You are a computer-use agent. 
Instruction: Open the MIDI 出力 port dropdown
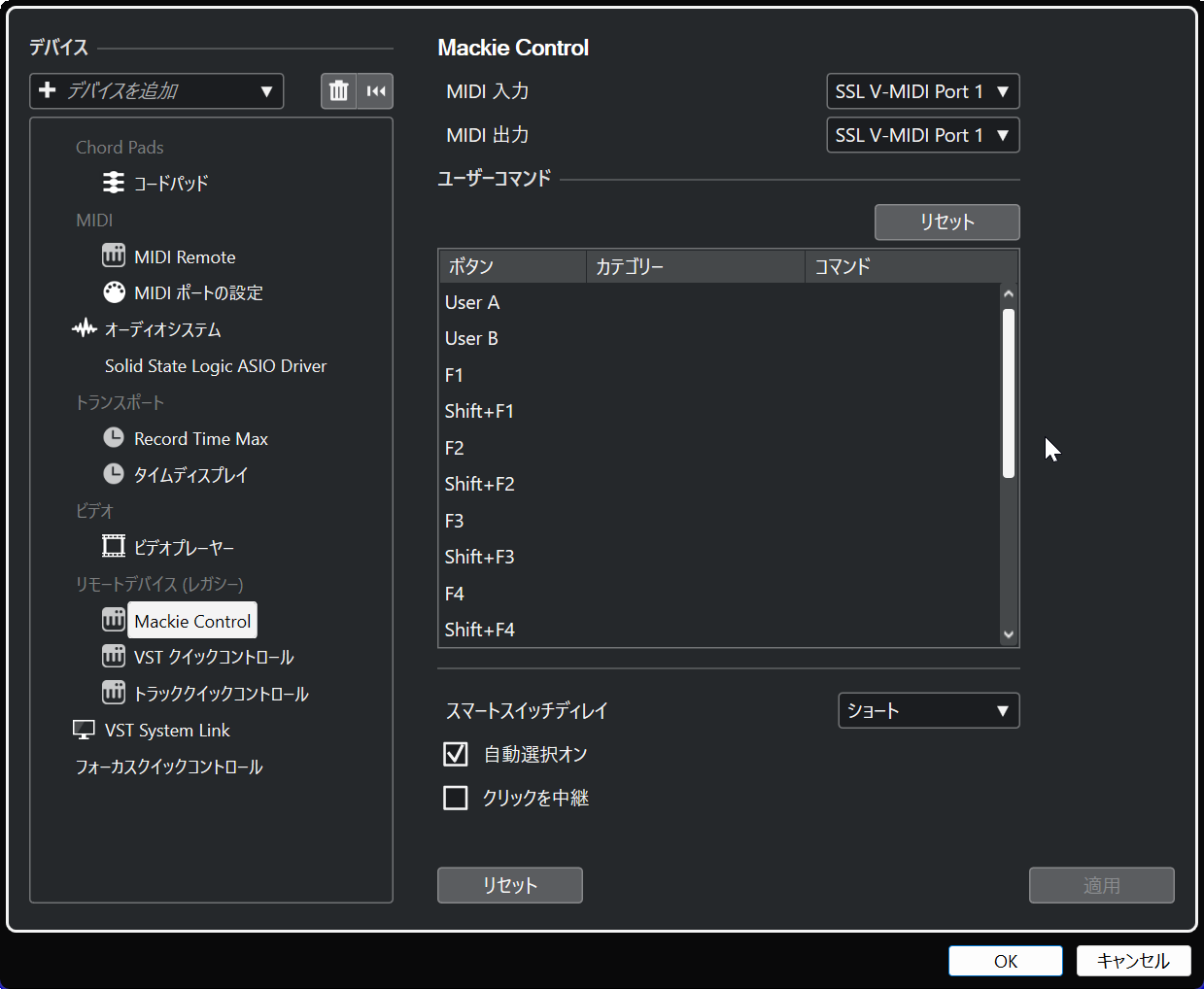click(922, 135)
